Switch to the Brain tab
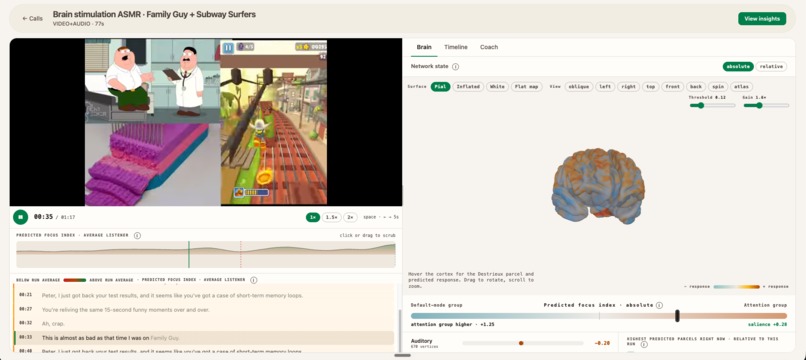This screenshot has width=806, height=360. 424,47
